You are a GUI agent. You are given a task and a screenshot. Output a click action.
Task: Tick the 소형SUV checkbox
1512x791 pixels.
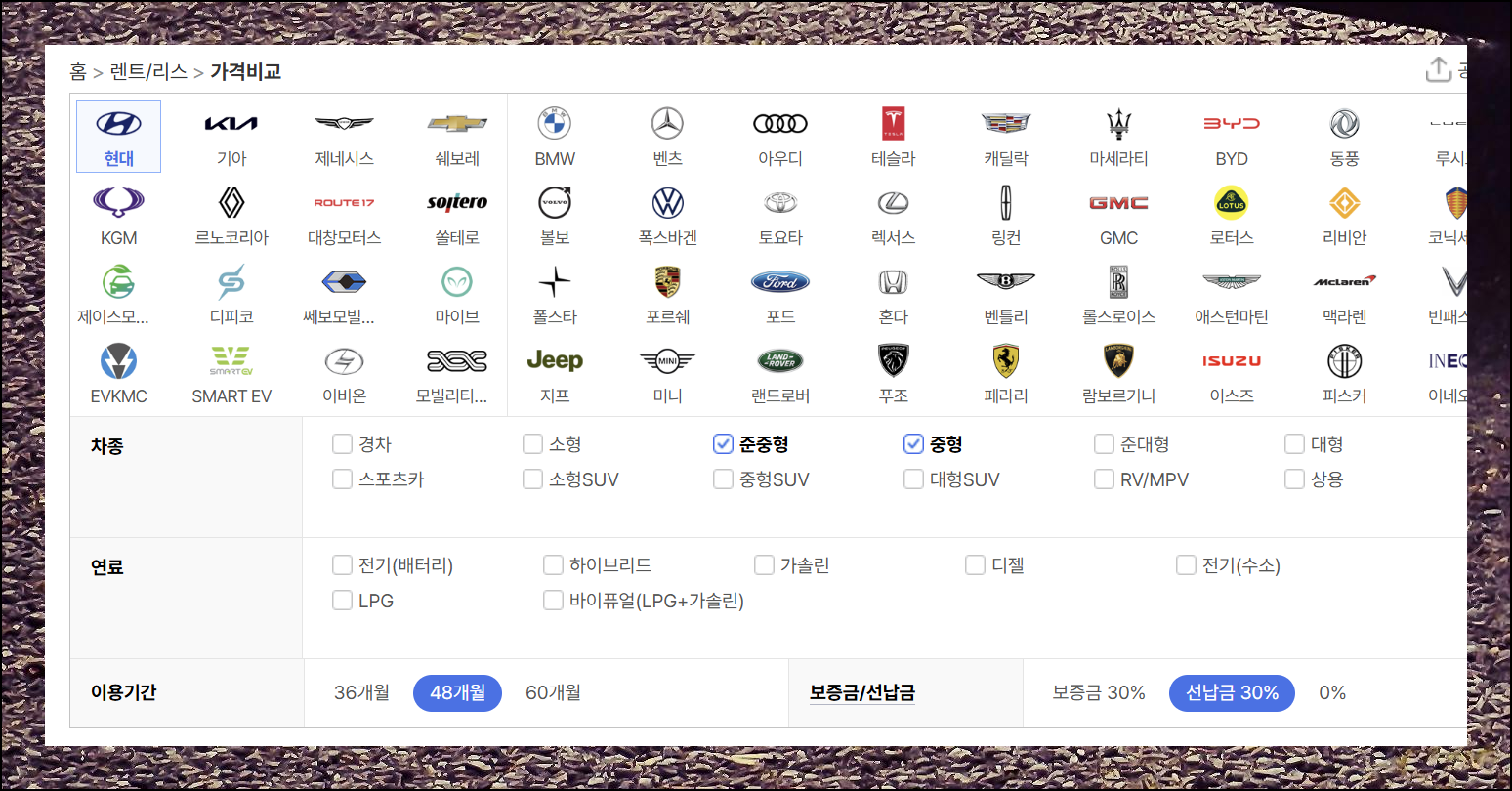pyautogui.click(x=532, y=479)
